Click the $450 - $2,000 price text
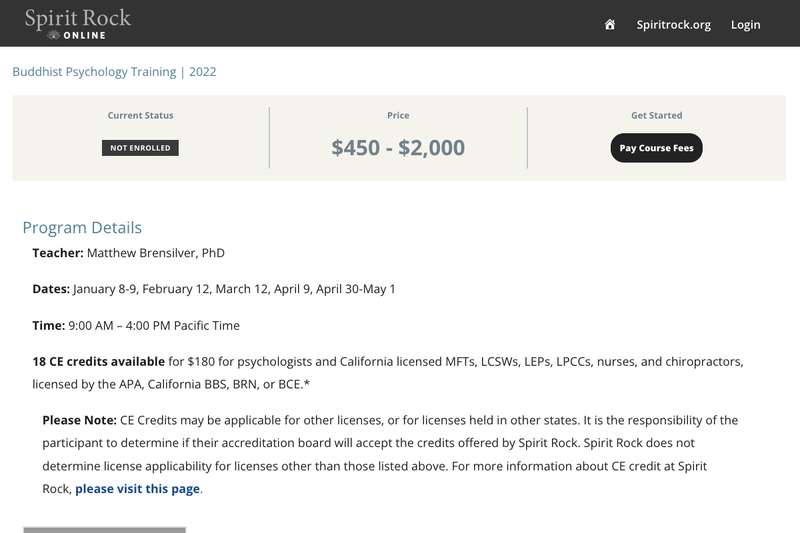This screenshot has height=533, width=800. pos(398,148)
